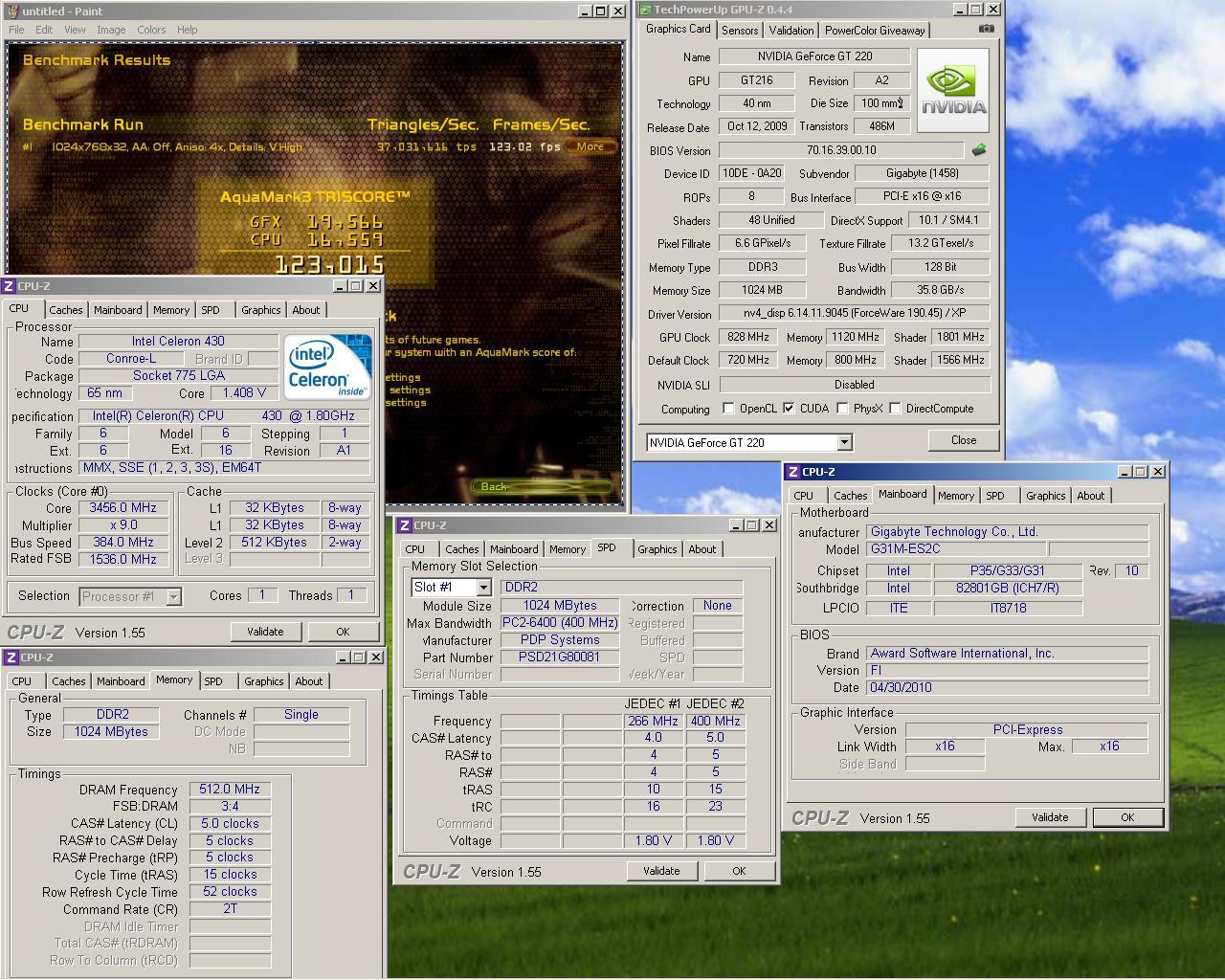Open the PowerColor Giveaway tab in GPU-Z

[x=875, y=31]
